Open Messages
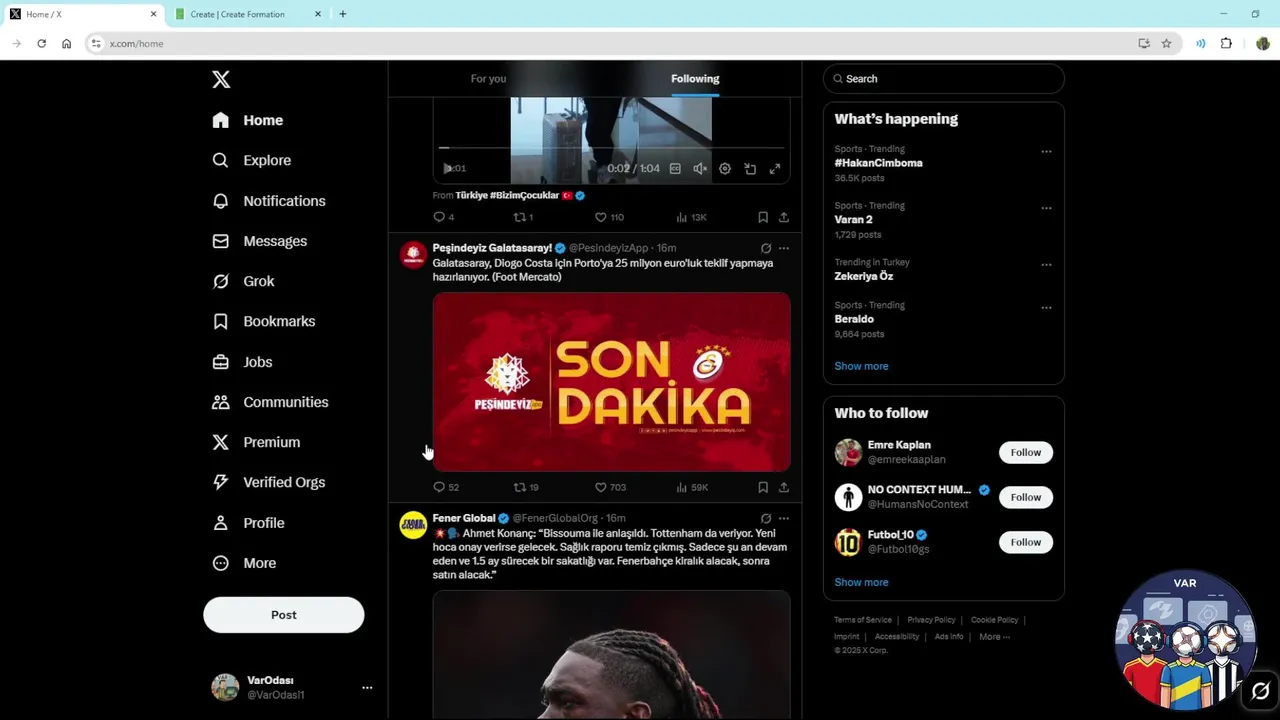 click(x=260, y=241)
